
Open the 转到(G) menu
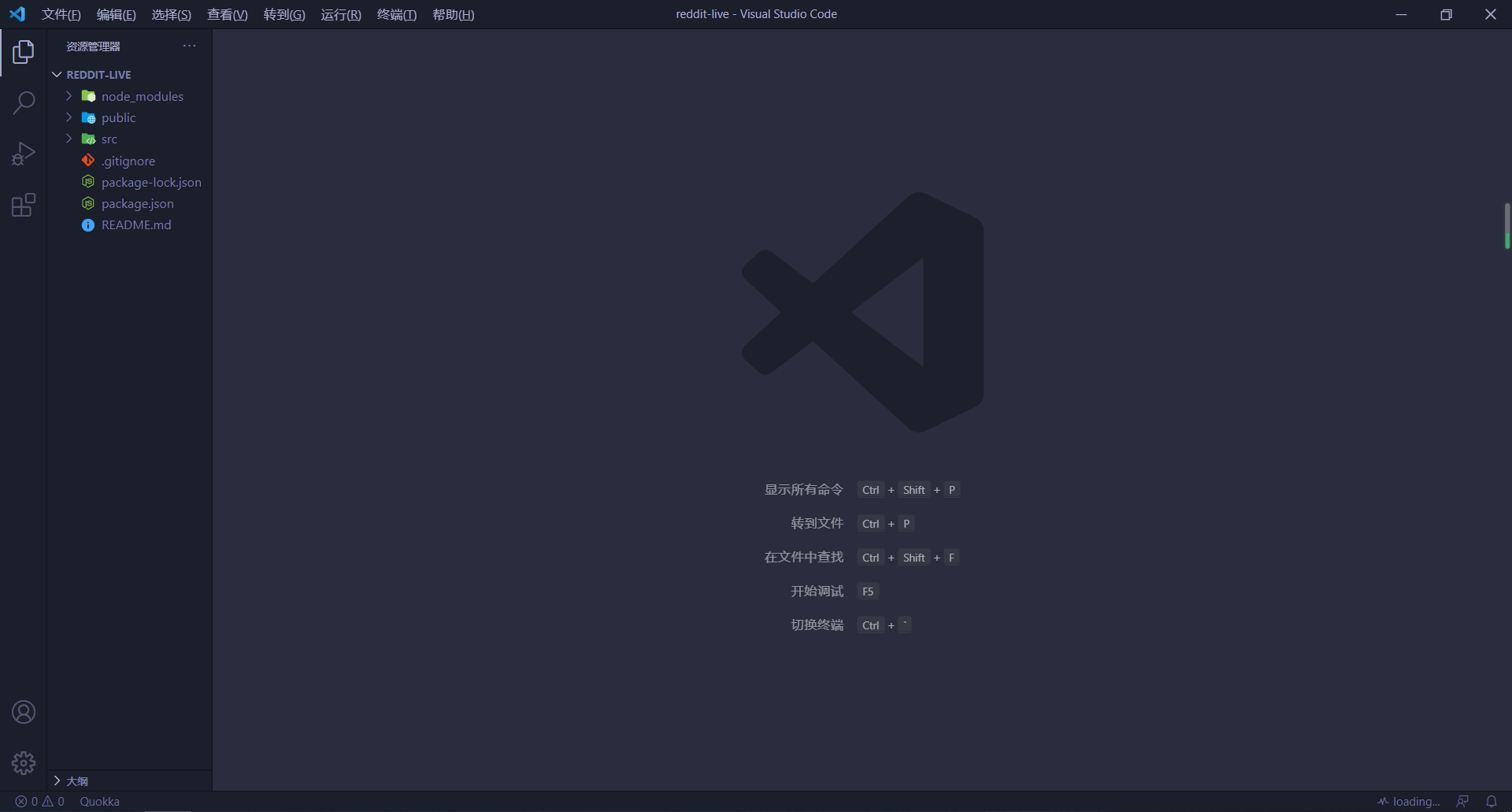pos(284,15)
